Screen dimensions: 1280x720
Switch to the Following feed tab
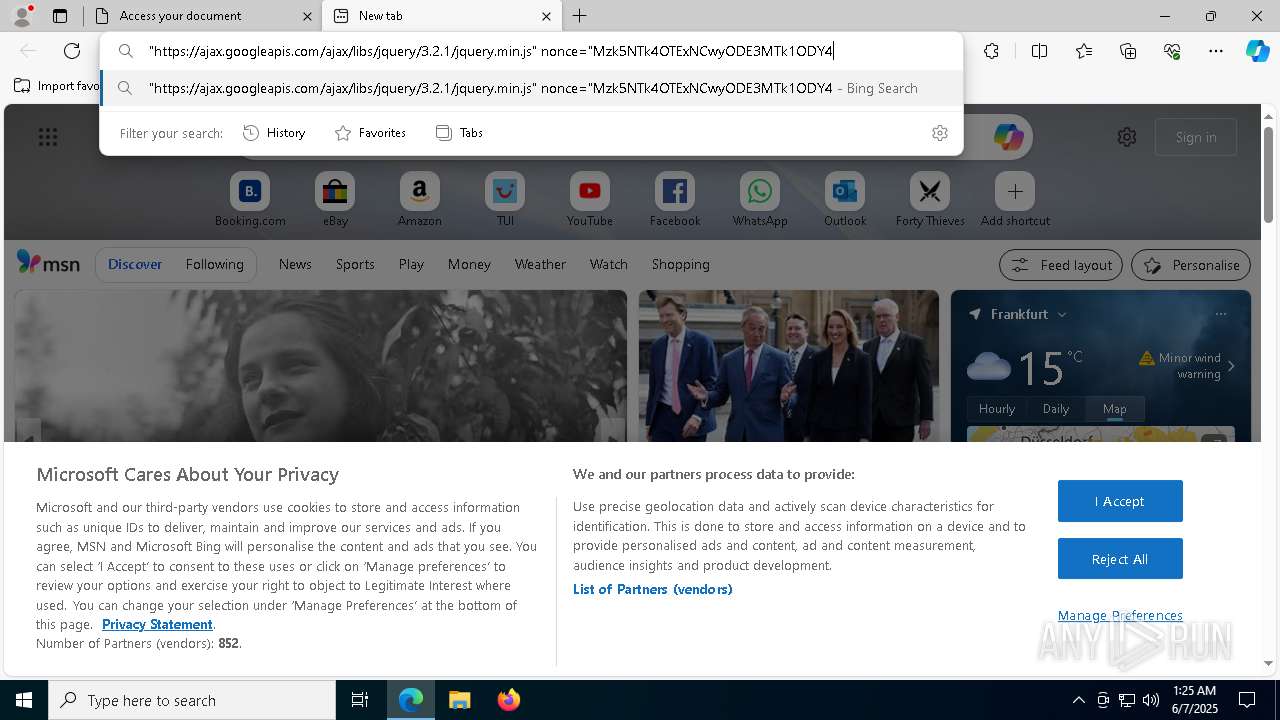pos(214,264)
